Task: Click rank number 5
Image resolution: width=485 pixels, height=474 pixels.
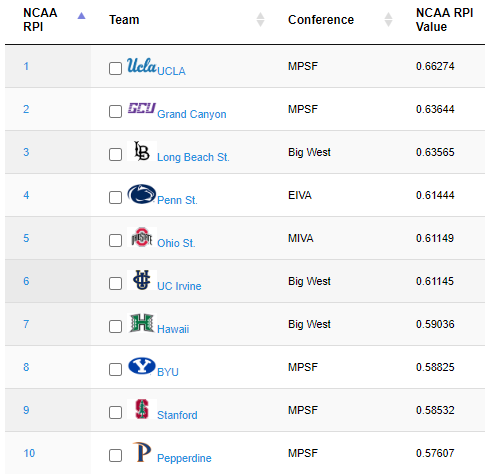Action: [26, 238]
